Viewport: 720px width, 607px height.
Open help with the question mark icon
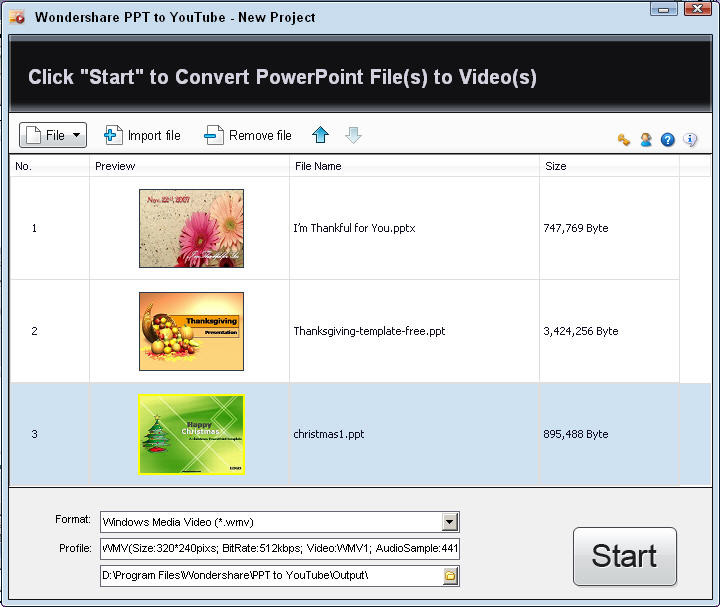(x=668, y=139)
